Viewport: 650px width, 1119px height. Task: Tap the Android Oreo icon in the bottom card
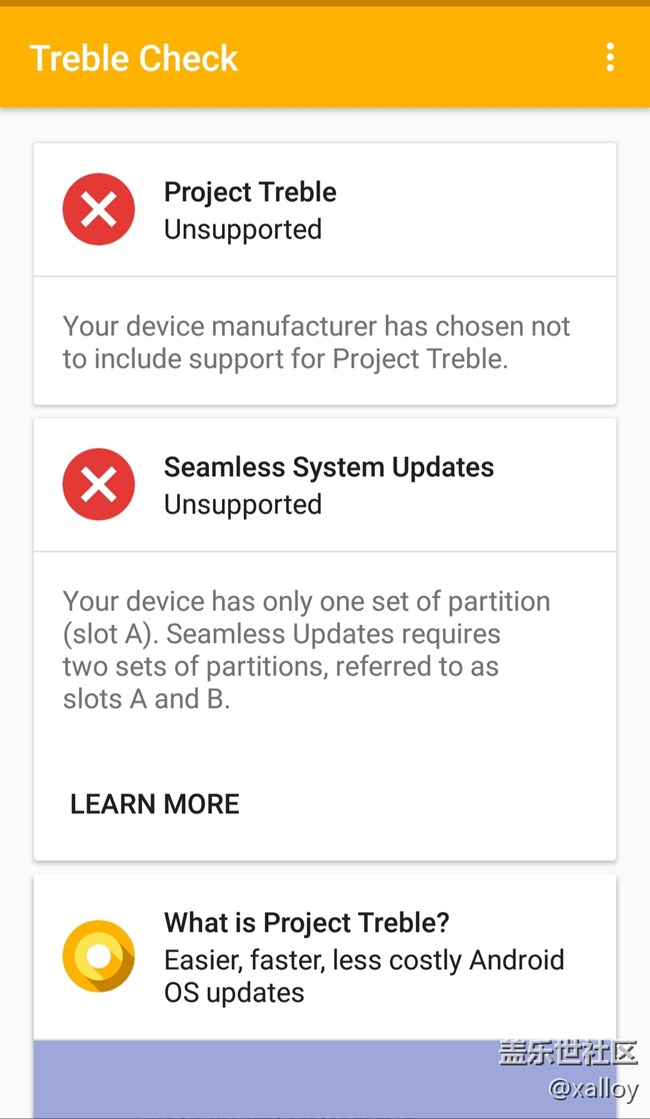pyautogui.click(x=98, y=956)
